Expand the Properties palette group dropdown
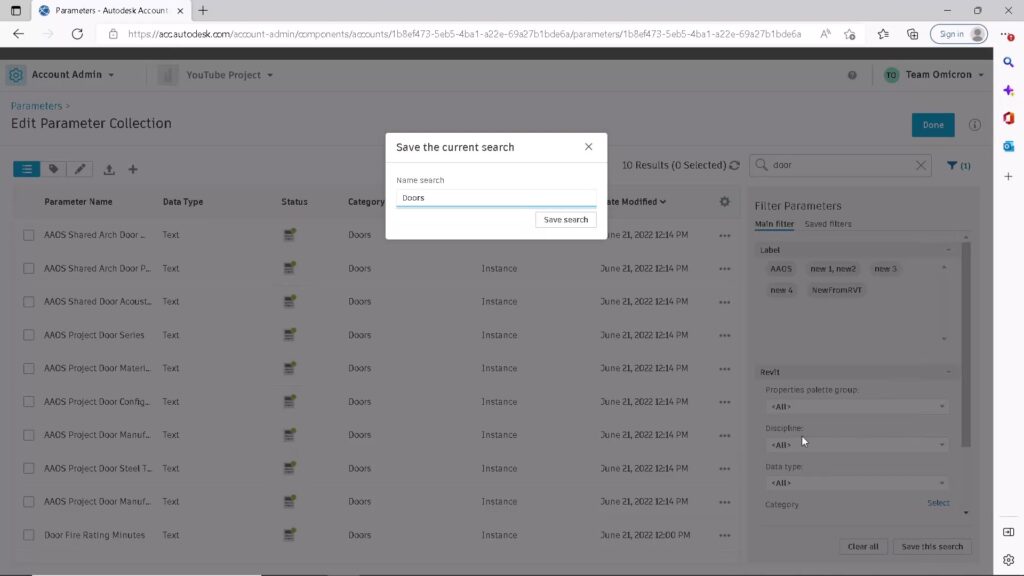The image size is (1024, 576). 856,407
